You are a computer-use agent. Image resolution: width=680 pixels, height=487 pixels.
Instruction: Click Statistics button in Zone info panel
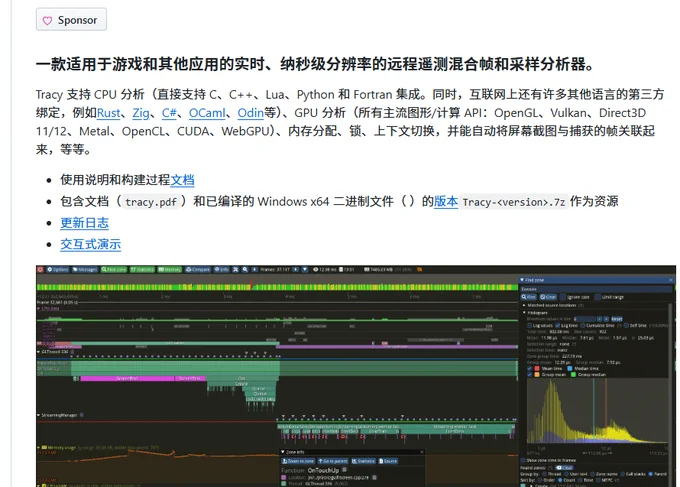point(363,461)
